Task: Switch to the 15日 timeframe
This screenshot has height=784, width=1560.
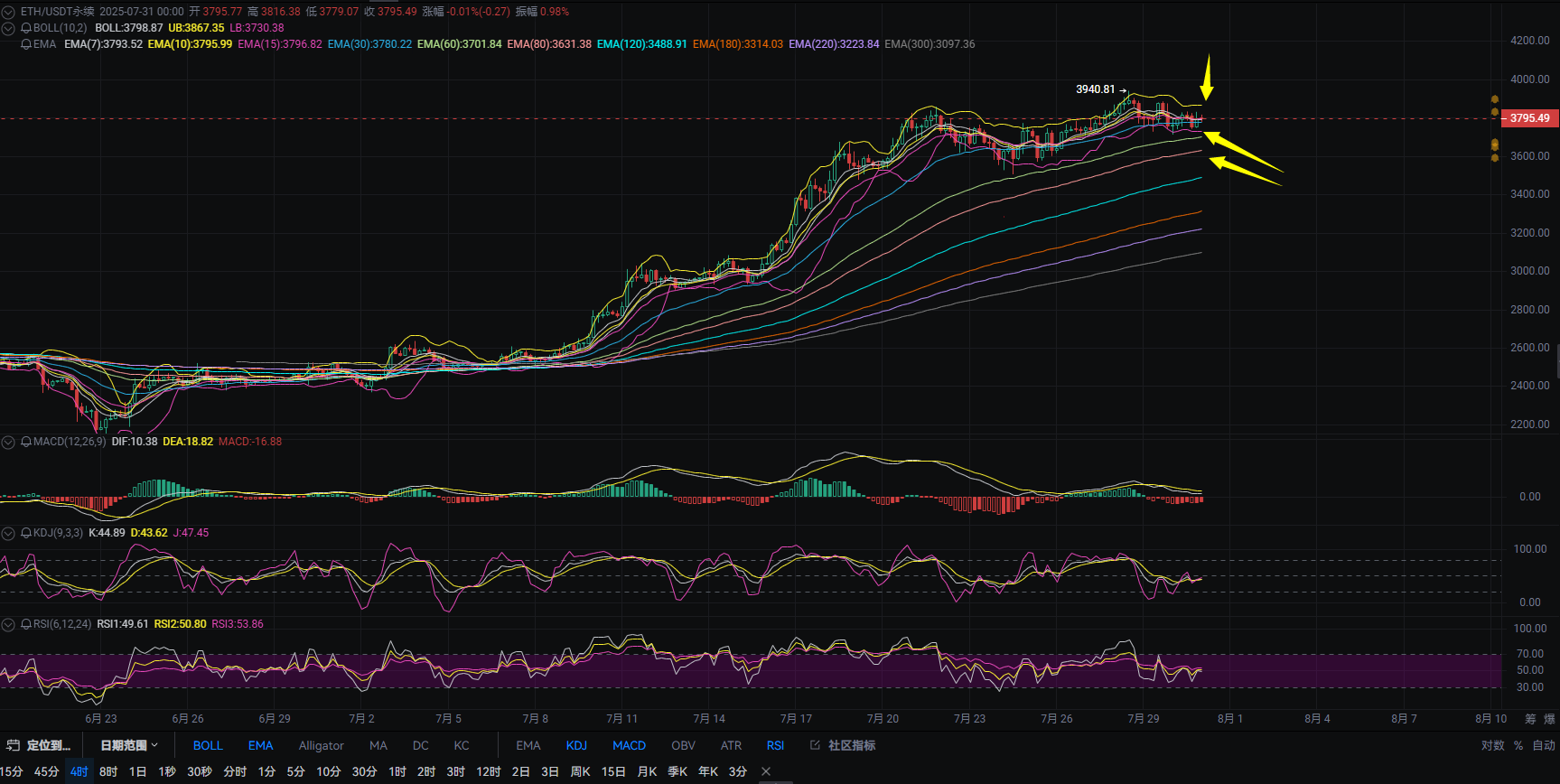Action: pyautogui.click(x=613, y=771)
